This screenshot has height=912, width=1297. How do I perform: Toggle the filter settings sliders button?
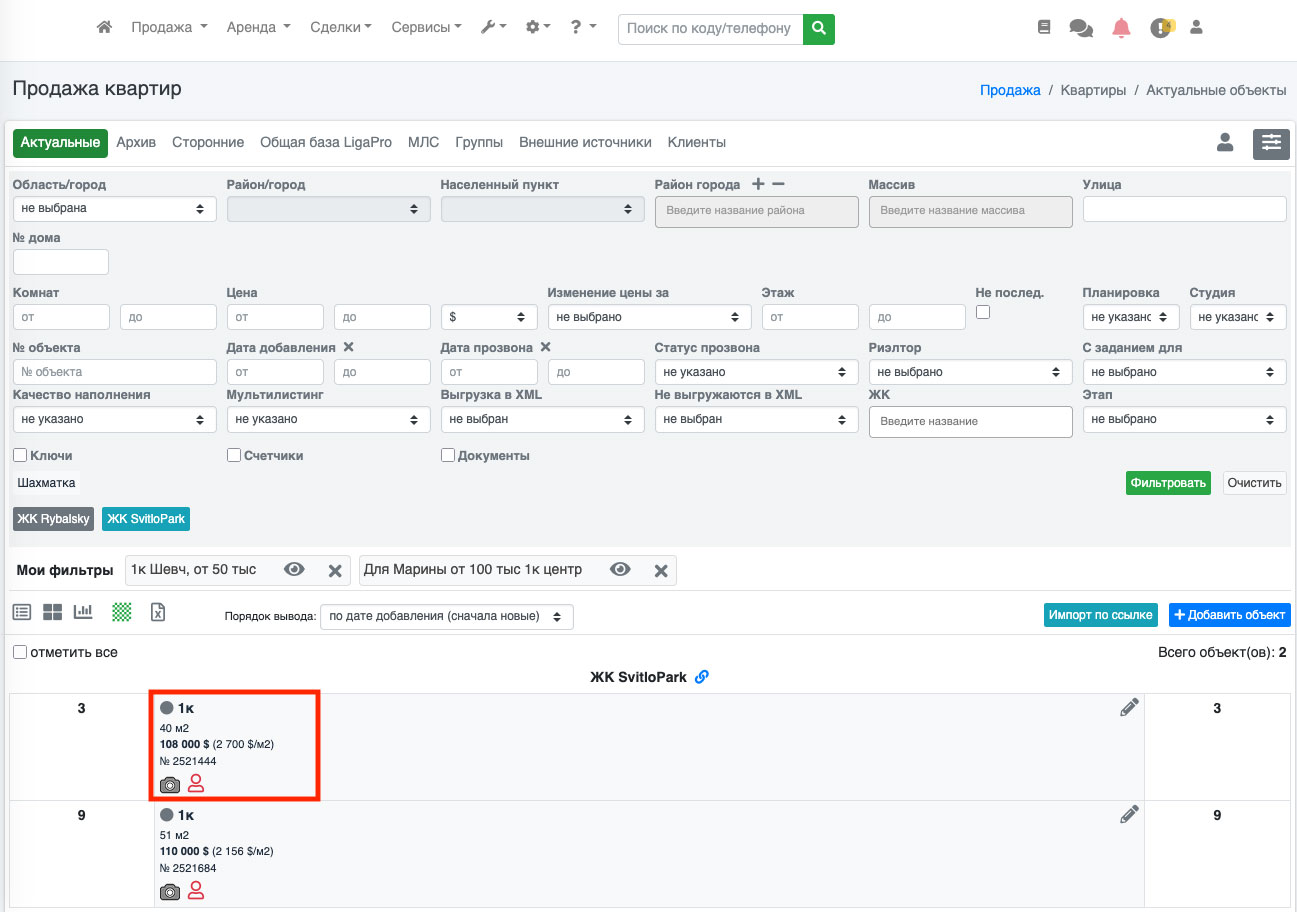(x=1271, y=143)
